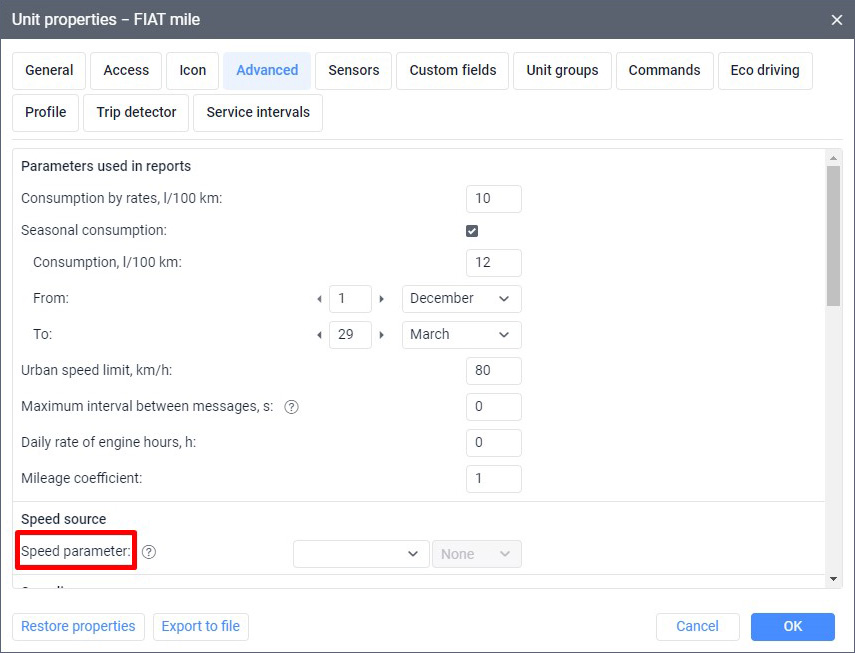Open the December month dropdown

coord(461,298)
